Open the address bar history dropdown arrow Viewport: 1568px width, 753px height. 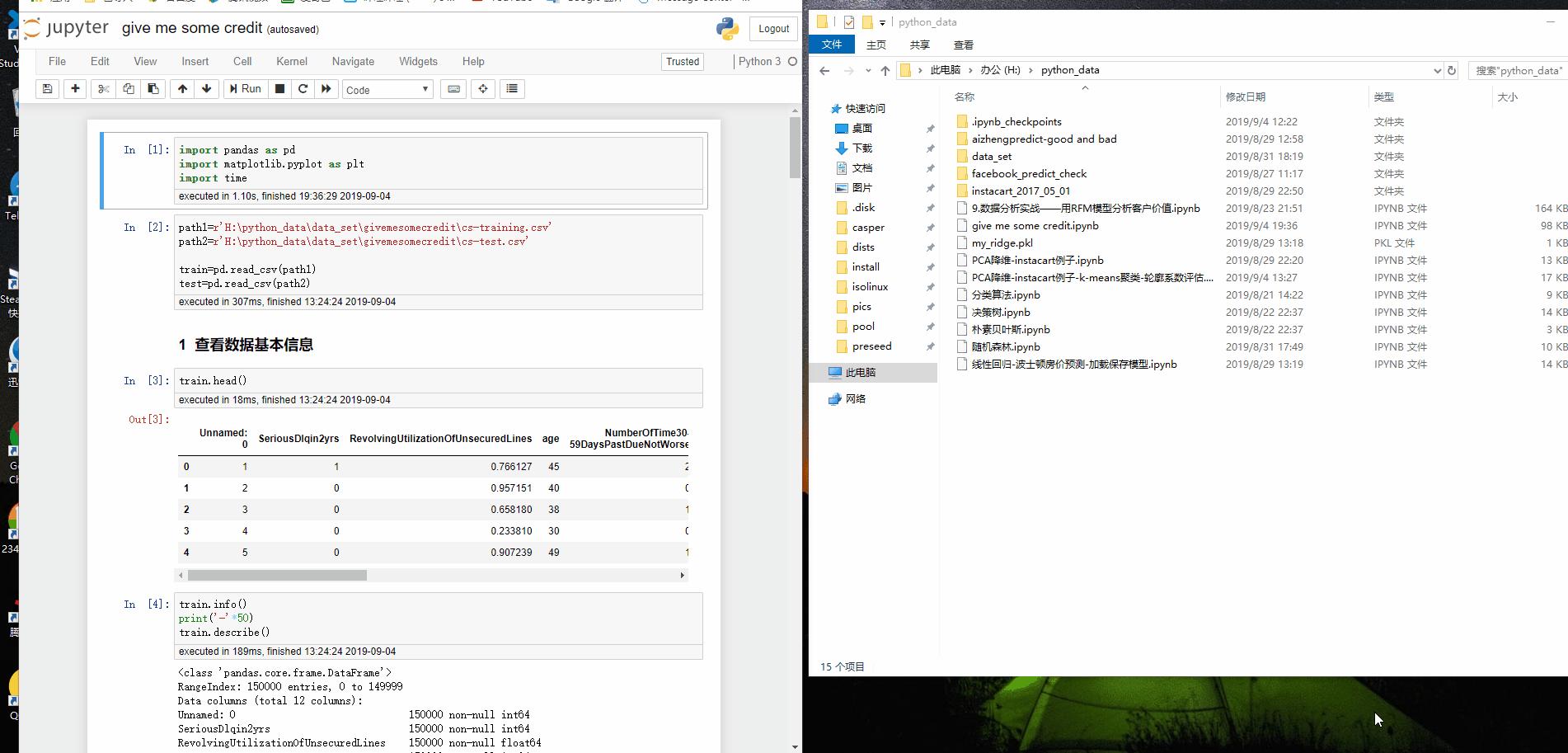pos(1439,70)
